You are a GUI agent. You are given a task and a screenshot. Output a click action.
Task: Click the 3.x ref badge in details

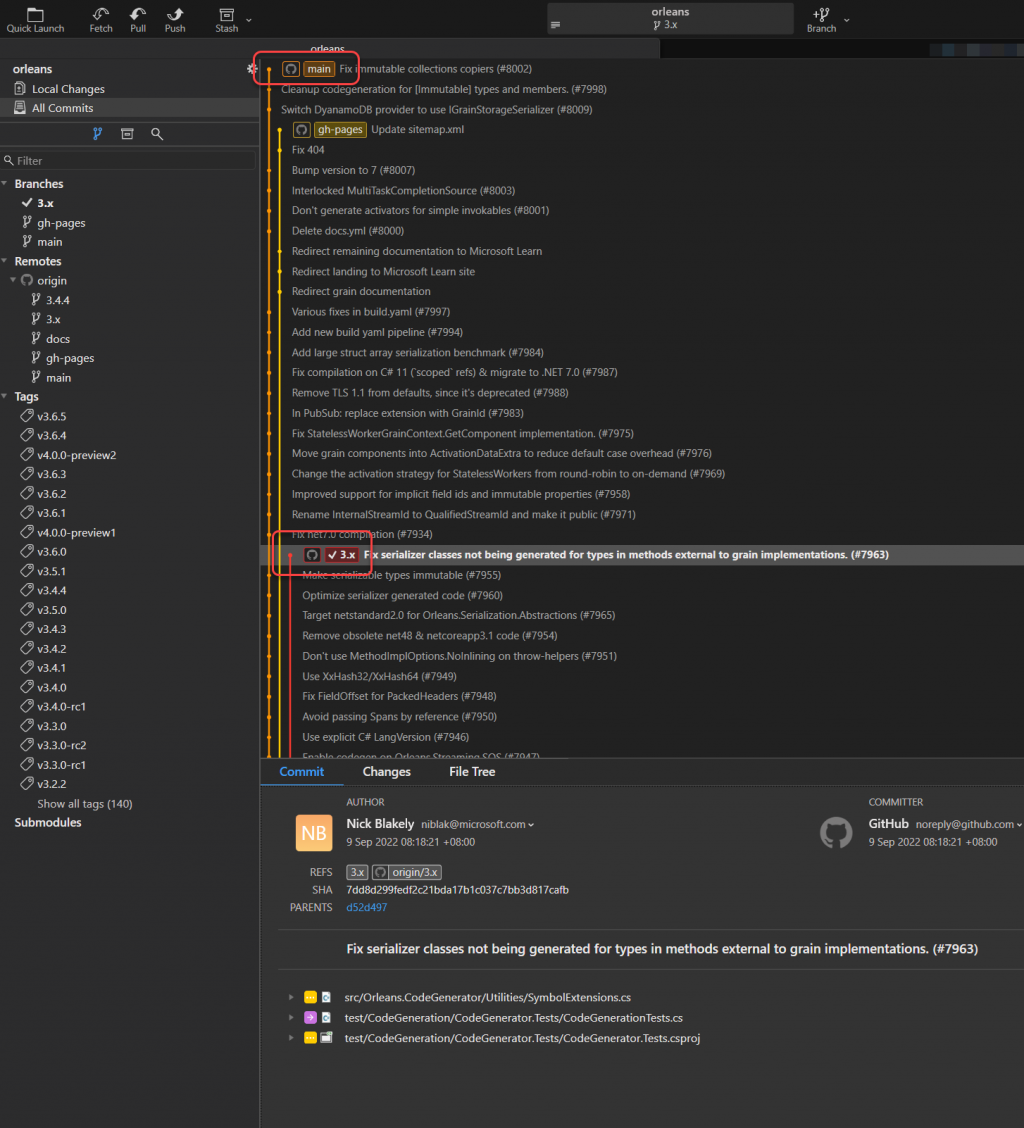[357, 872]
